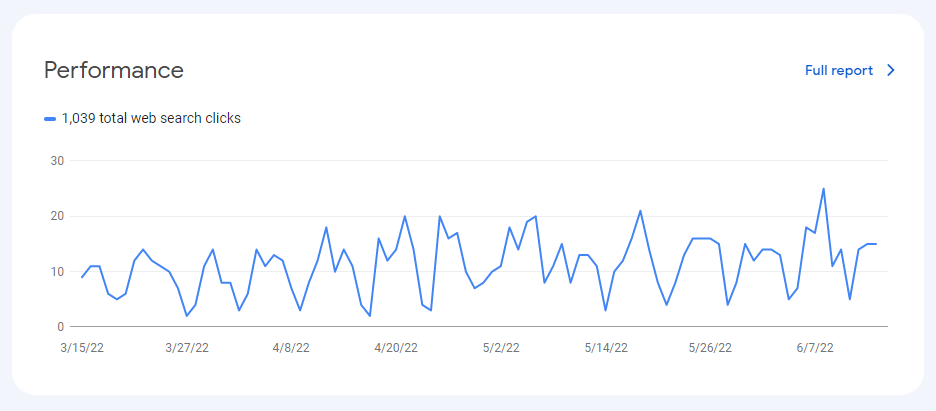Click the 3/27/22 x-axis date label
936x411 pixels.
point(187,348)
